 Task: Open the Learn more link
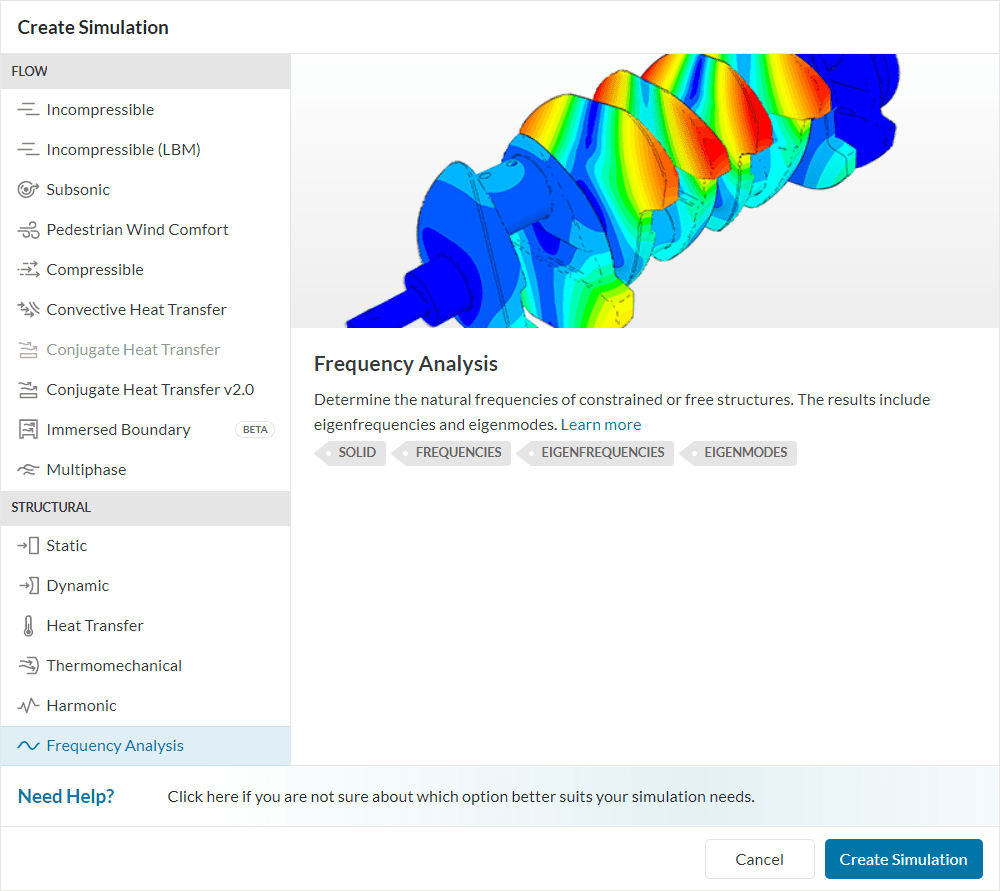point(600,425)
